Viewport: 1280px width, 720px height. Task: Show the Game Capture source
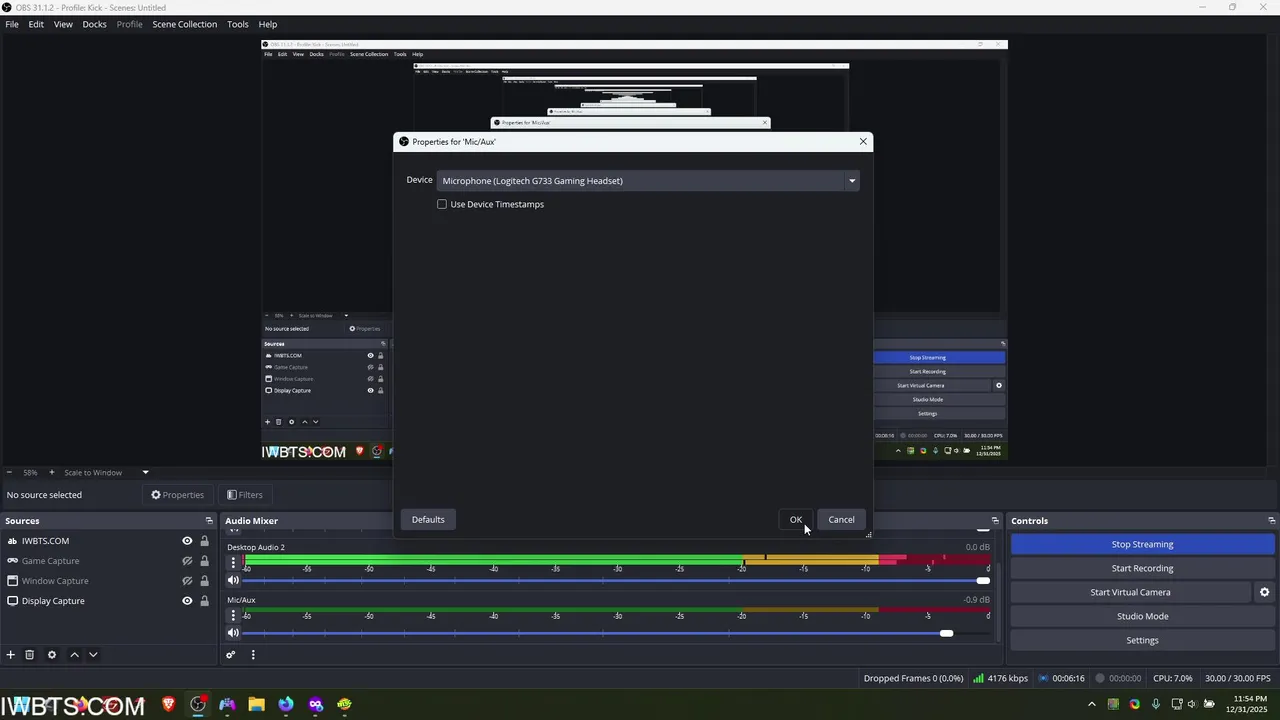[x=187, y=561]
